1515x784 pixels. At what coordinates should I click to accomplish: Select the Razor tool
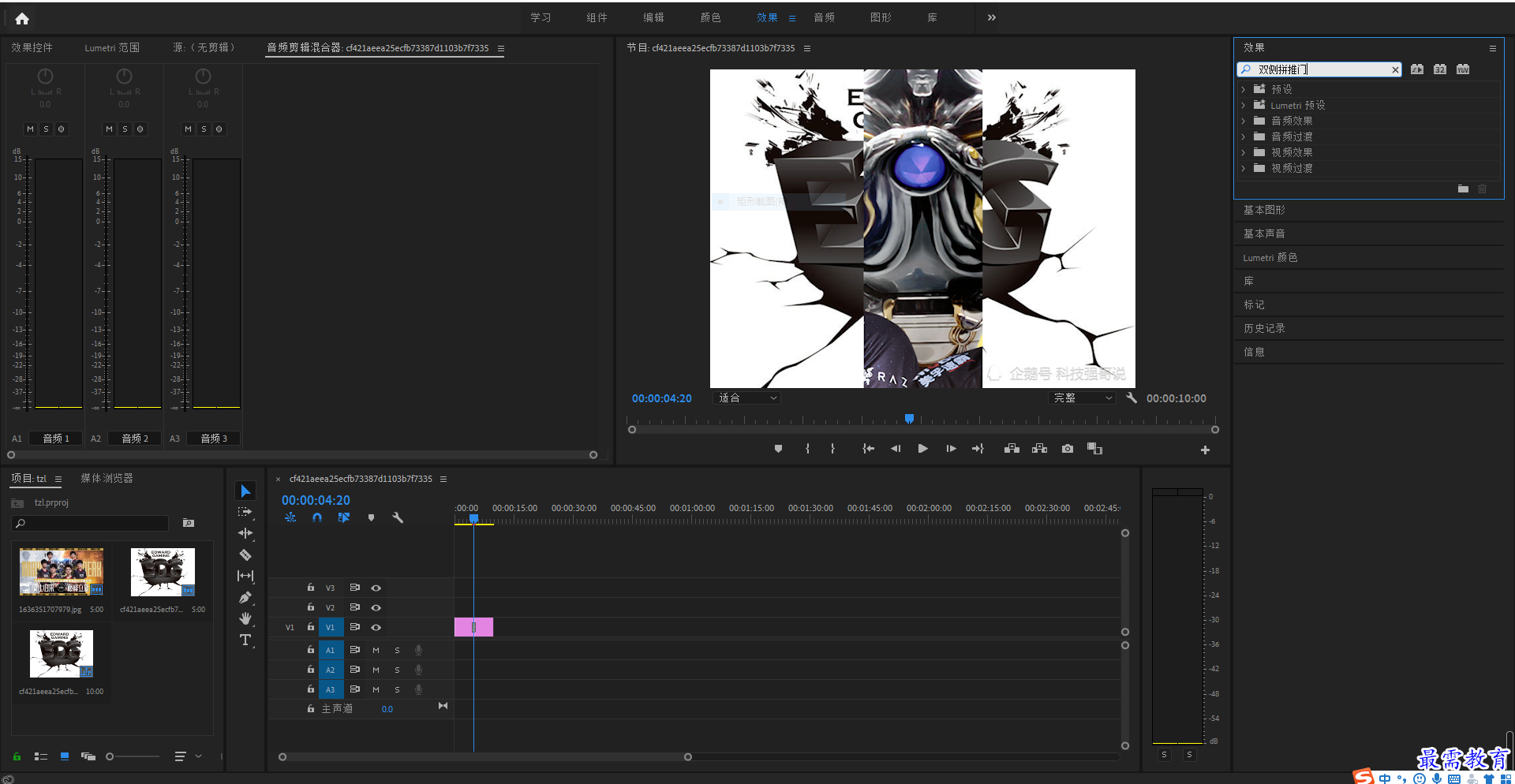[x=245, y=554]
